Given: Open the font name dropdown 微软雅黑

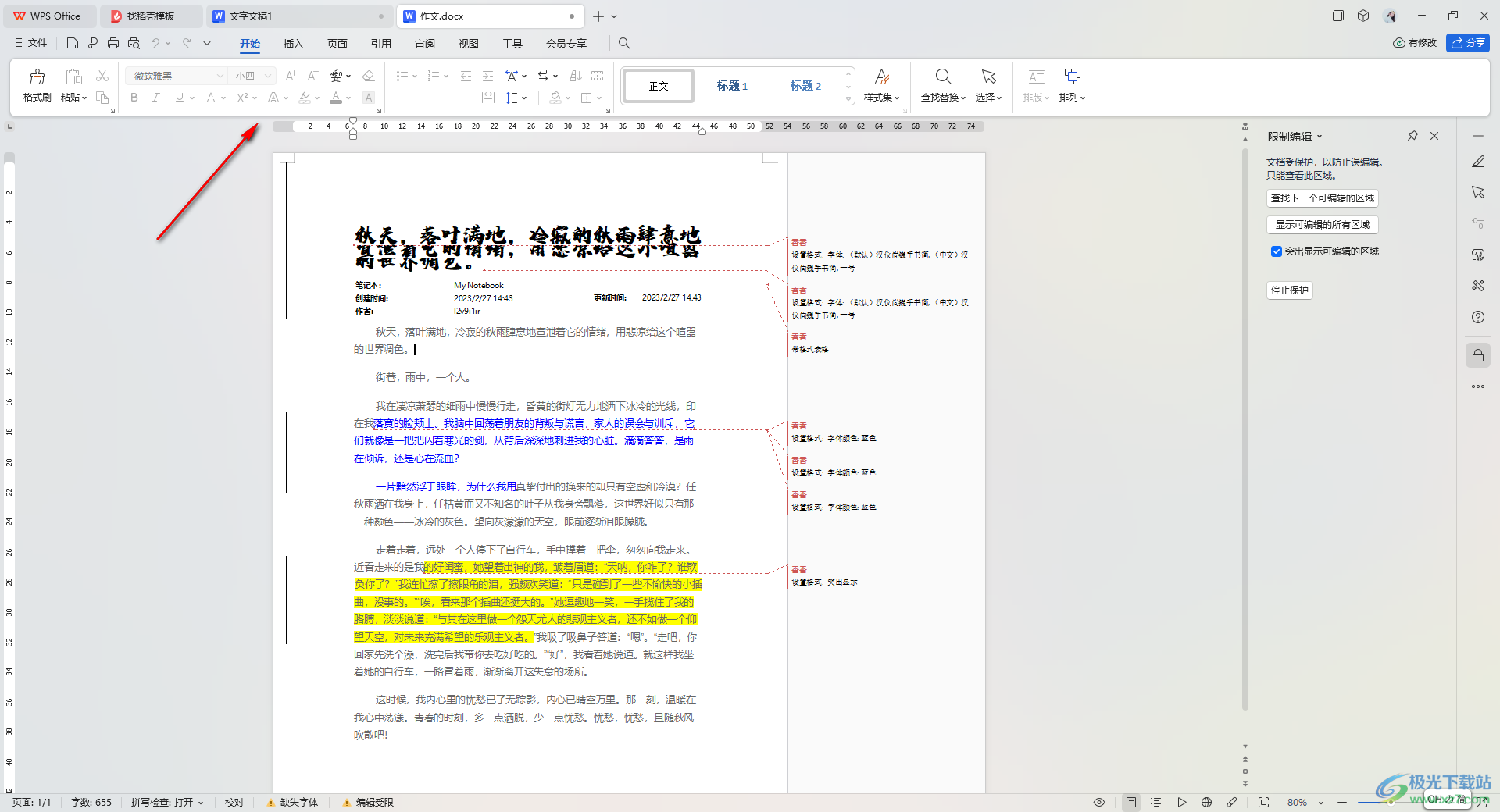Looking at the screenshot, I should point(220,76).
